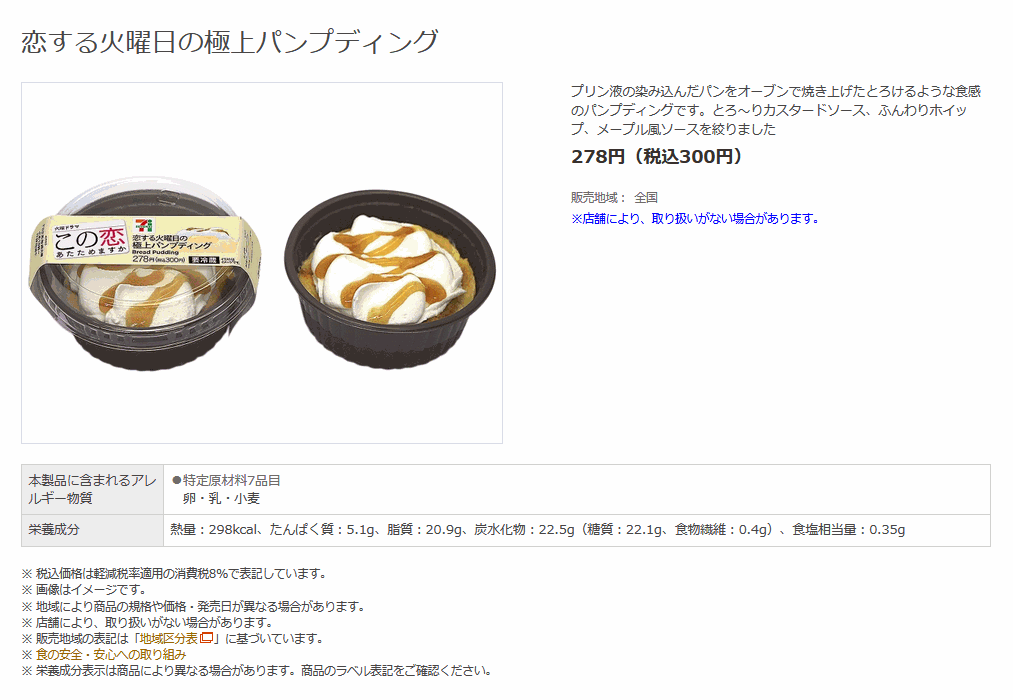Click the 栄養成分 header cell

point(92,530)
